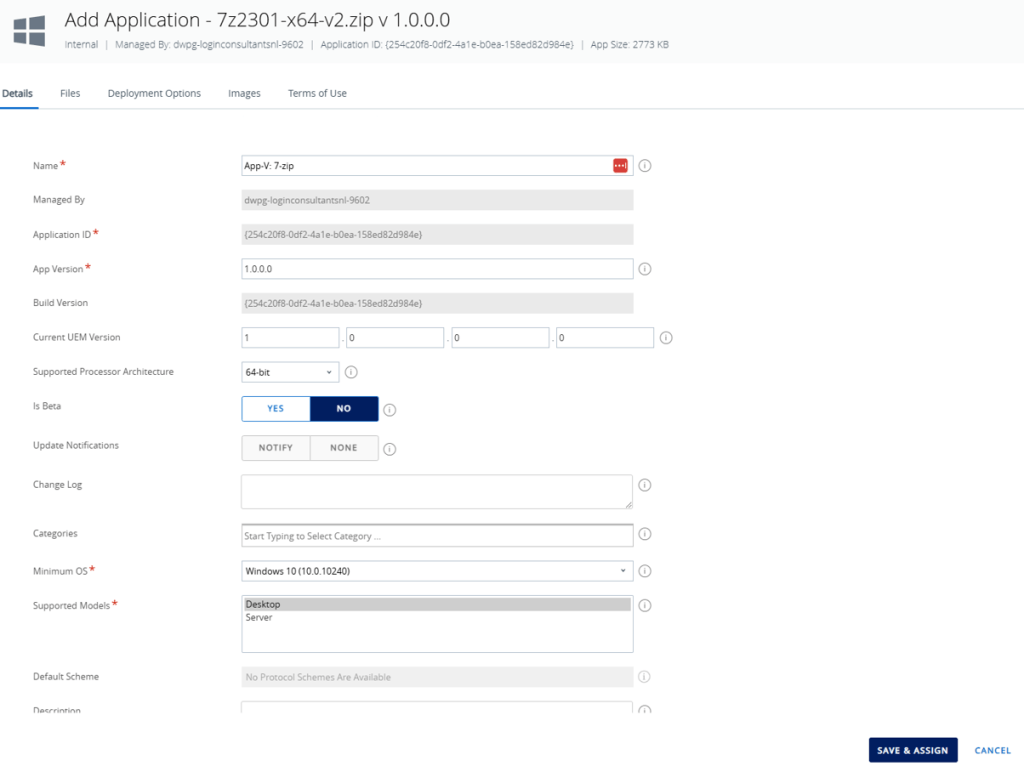Set Is Beta to Yes
This screenshot has height=766, width=1024.
click(276, 409)
